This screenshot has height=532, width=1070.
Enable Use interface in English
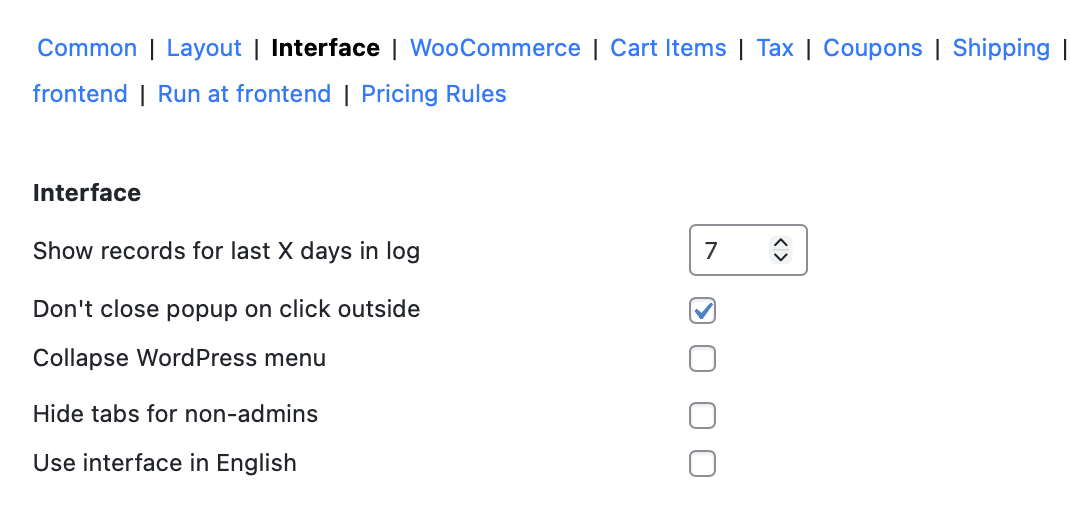tap(703, 464)
